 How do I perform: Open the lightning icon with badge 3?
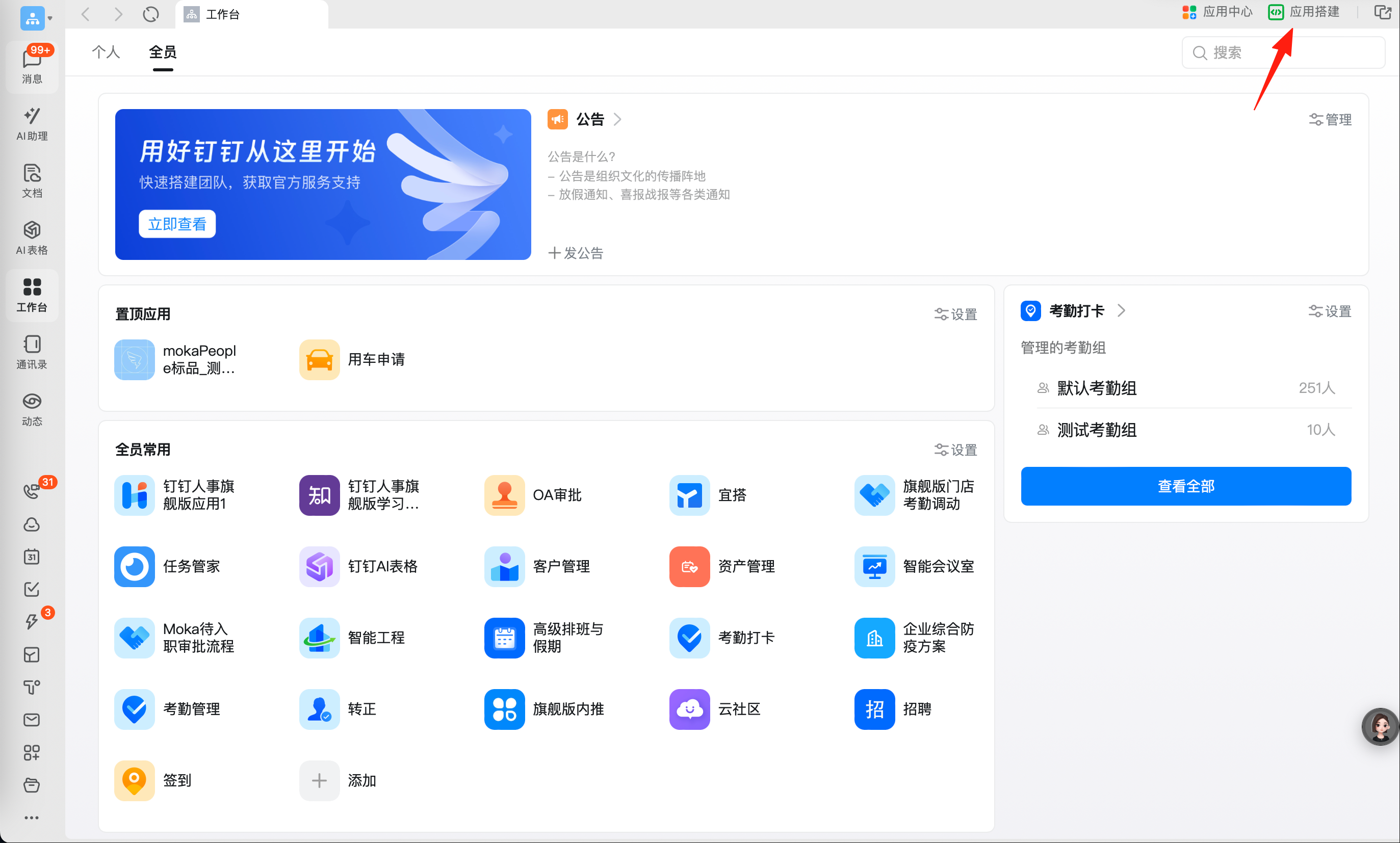[x=32, y=621]
